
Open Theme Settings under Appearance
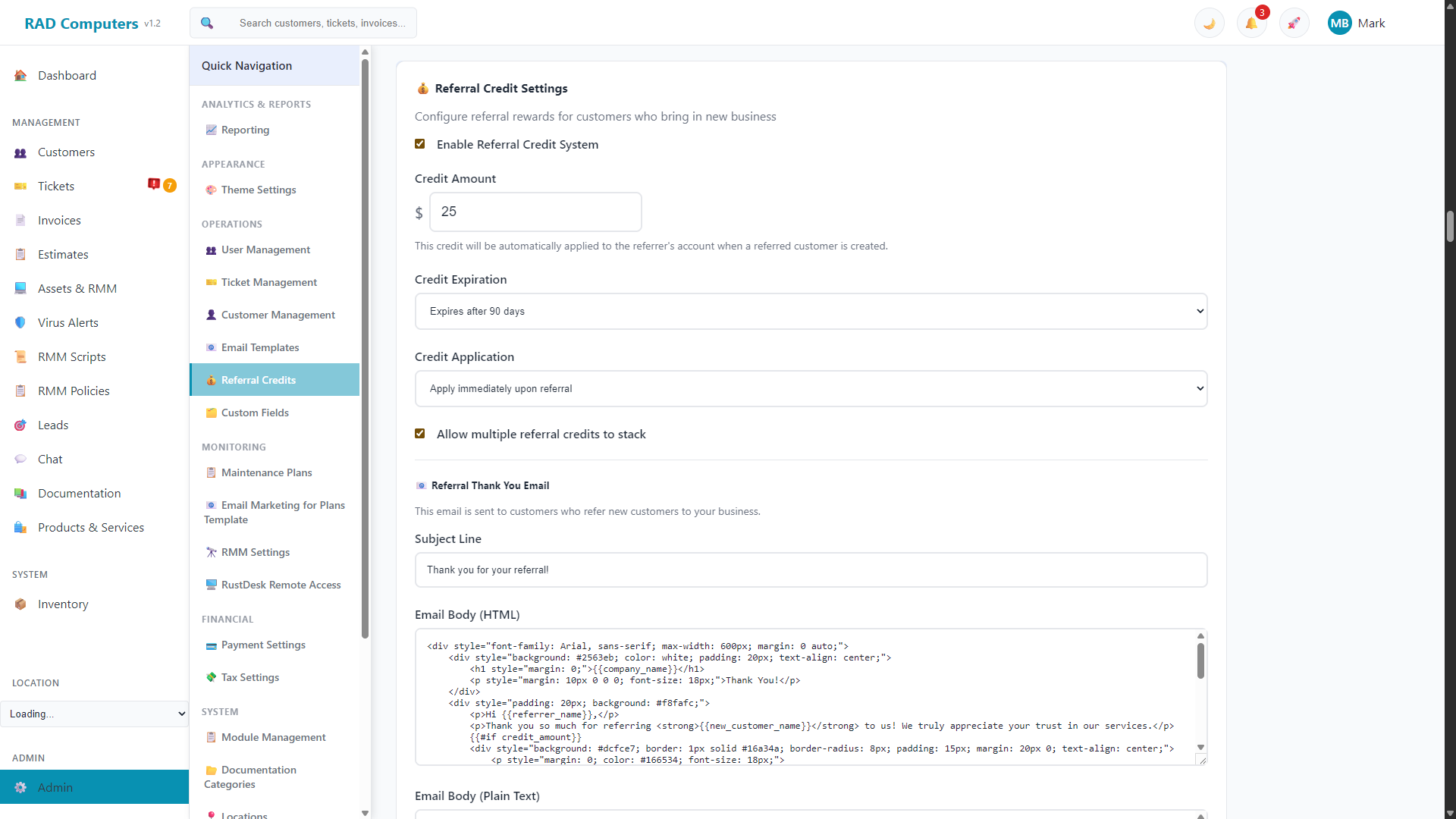point(259,190)
